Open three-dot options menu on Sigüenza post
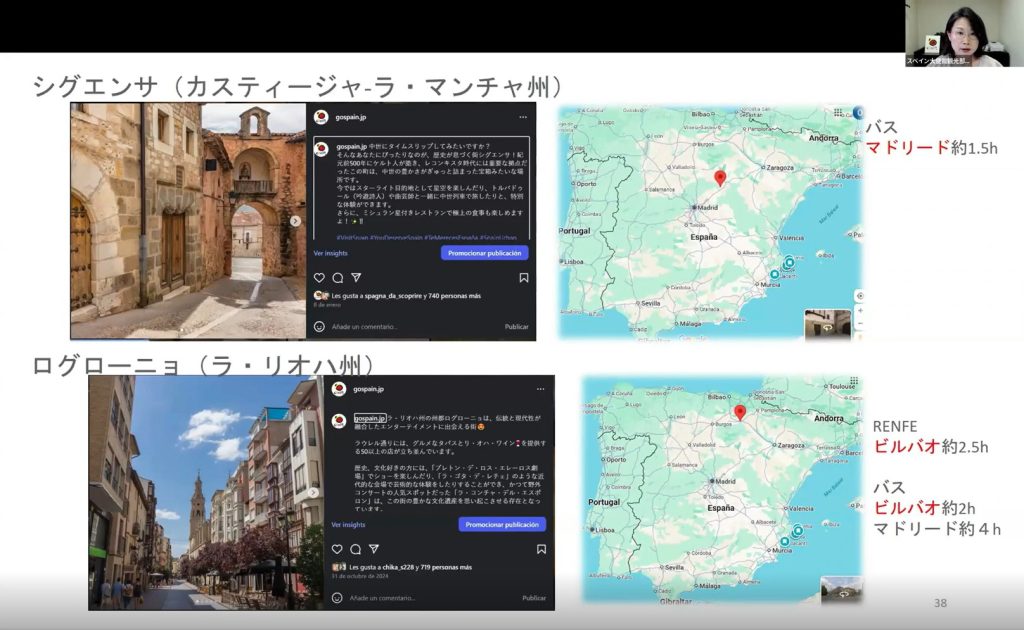This screenshot has width=1024, height=630. [523, 117]
